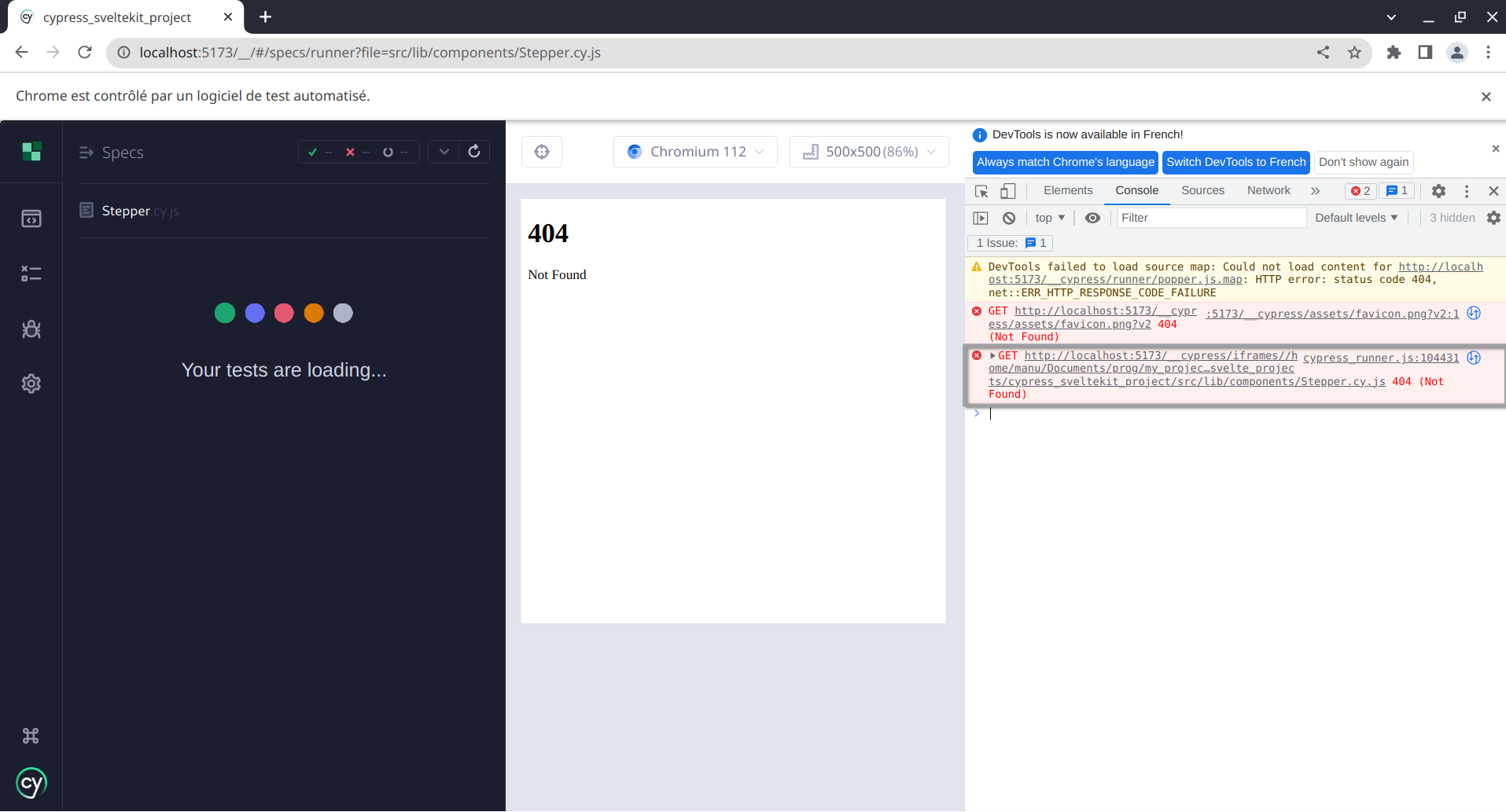Toggle device toolbar in DevTools
Image resolution: width=1506 pixels, height=812 pixels.
click(1008, 190)
